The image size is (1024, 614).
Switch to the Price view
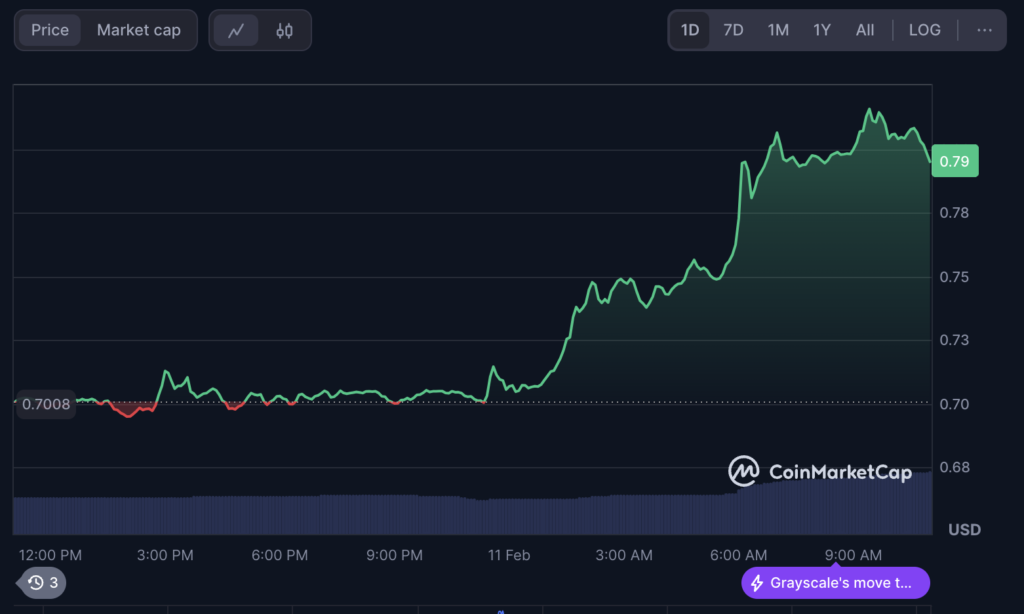tap(50, 30)
